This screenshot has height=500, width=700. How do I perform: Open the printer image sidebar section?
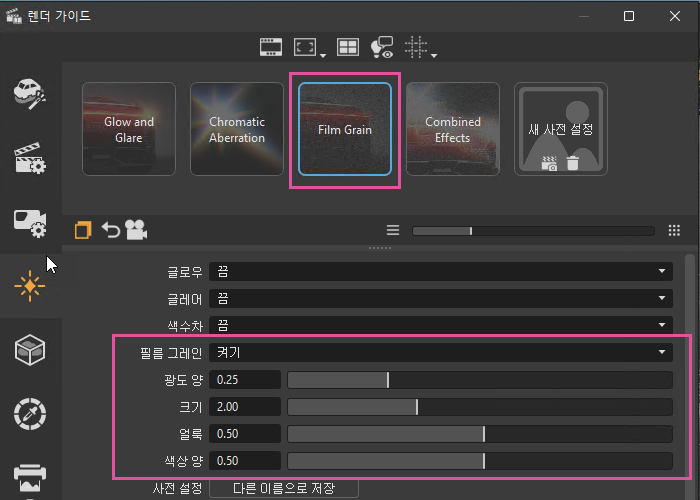[x=30, y=478]
